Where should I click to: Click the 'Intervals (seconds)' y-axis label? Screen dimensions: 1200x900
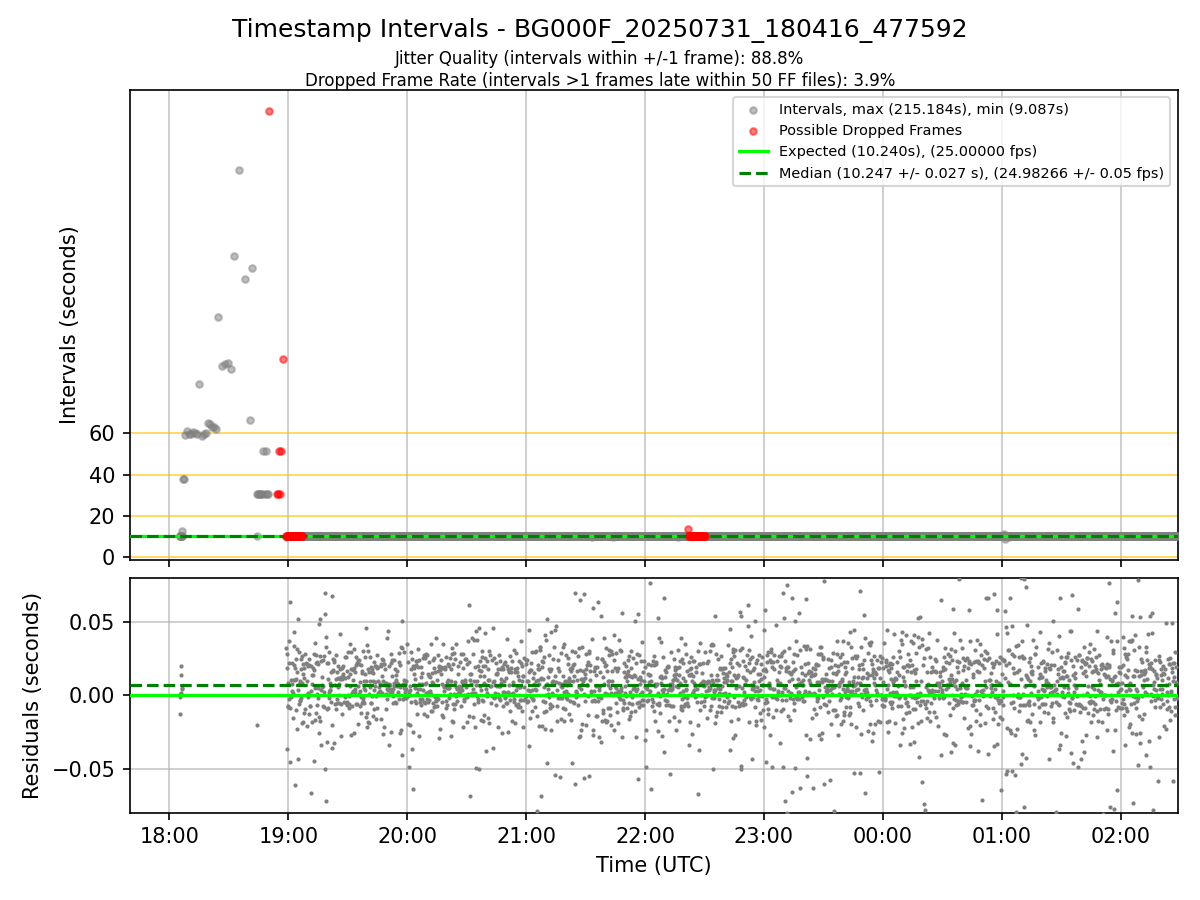click(x=68, y=324)
